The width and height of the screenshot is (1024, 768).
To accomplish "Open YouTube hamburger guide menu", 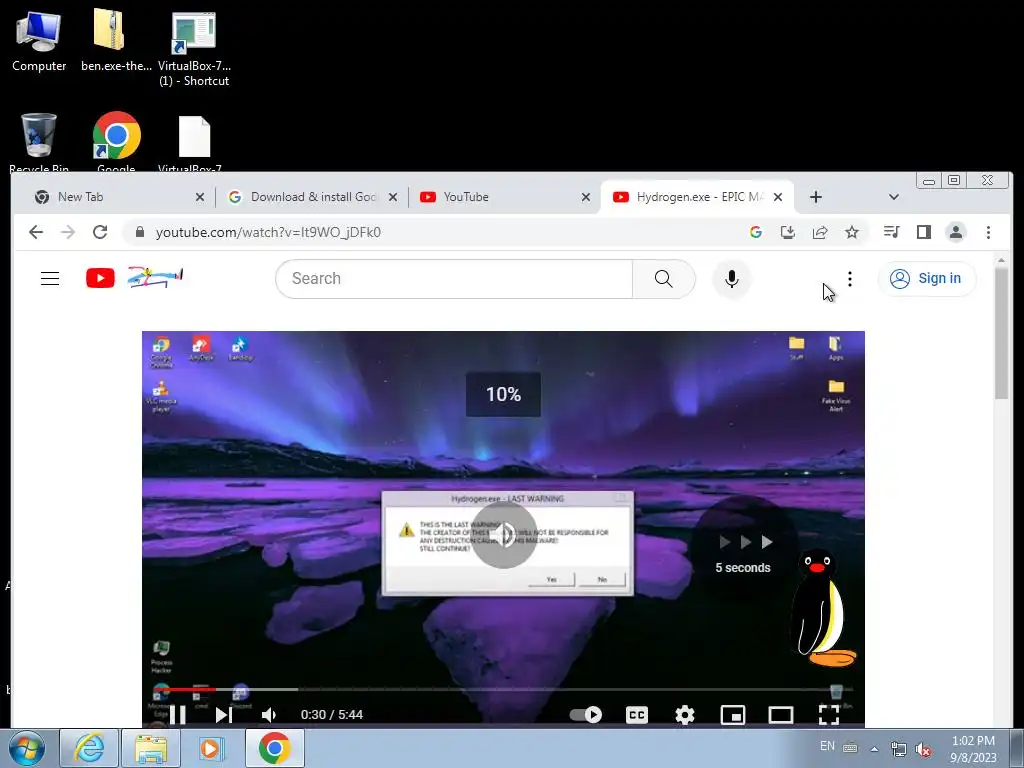I will coord(50,279).
